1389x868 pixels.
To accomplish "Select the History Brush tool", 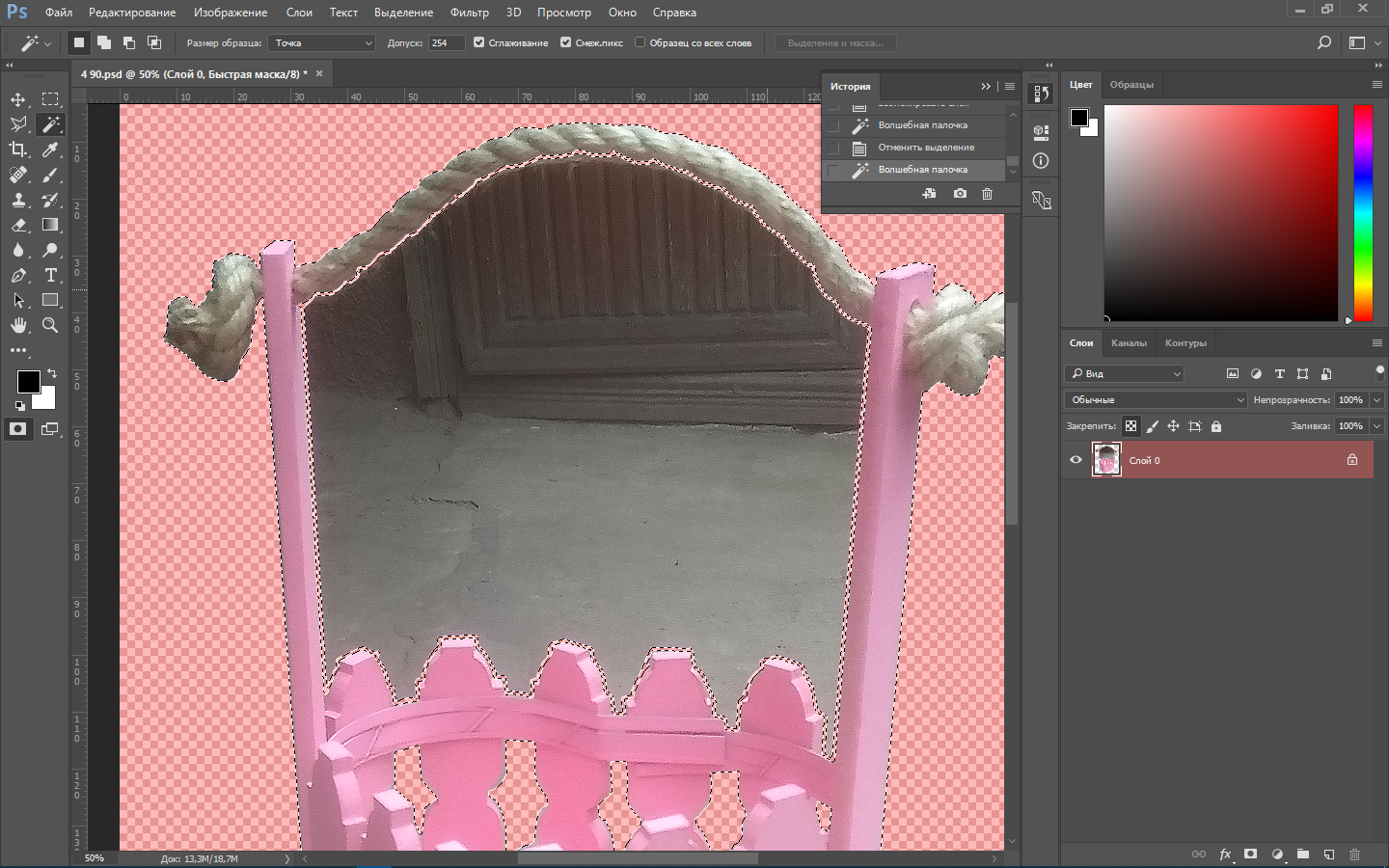I will coord(50,200).
